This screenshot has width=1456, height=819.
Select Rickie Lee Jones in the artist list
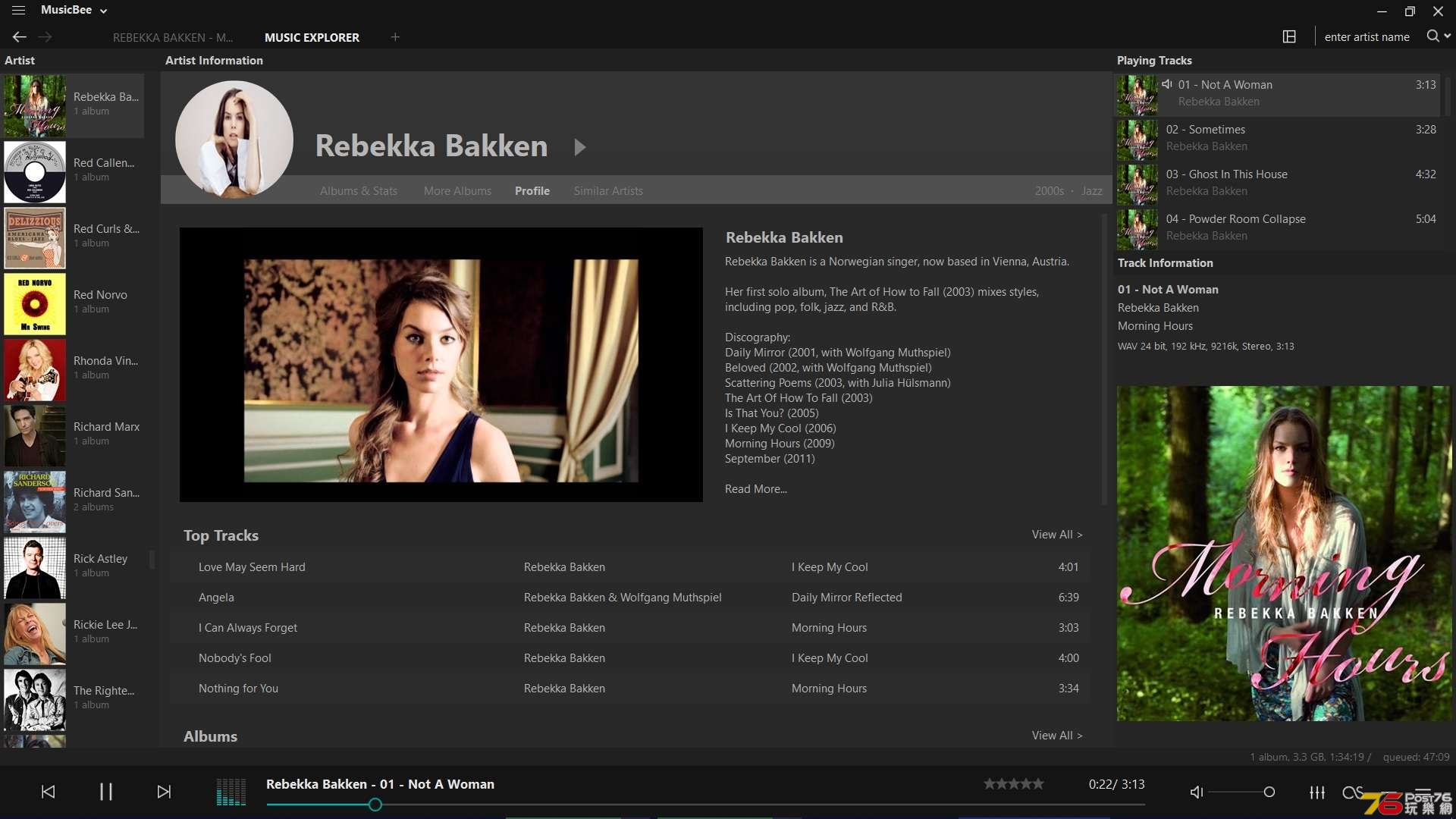tap(74, 633)
